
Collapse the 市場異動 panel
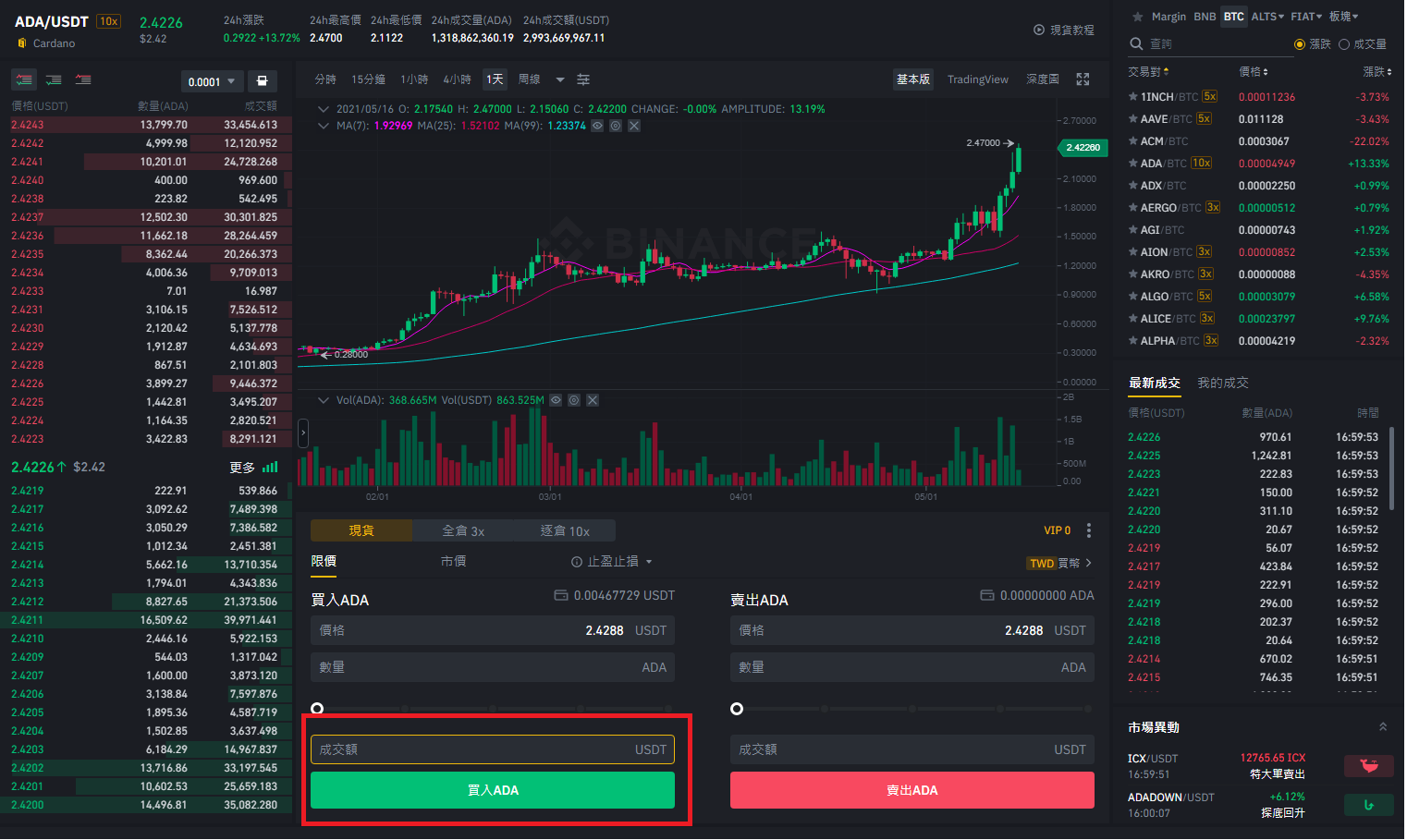[x=1383, y=726]
